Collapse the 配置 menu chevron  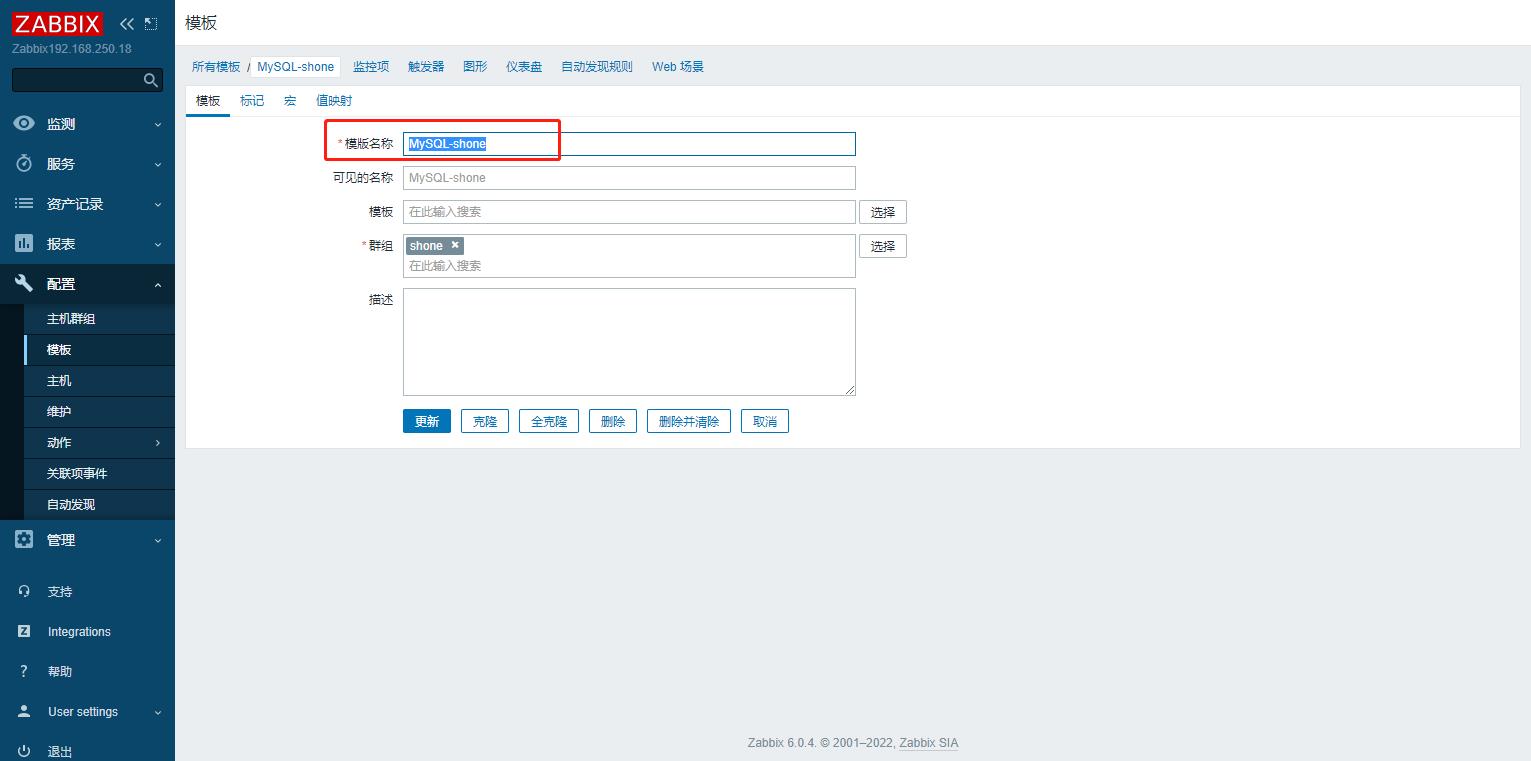coord(158,285)
